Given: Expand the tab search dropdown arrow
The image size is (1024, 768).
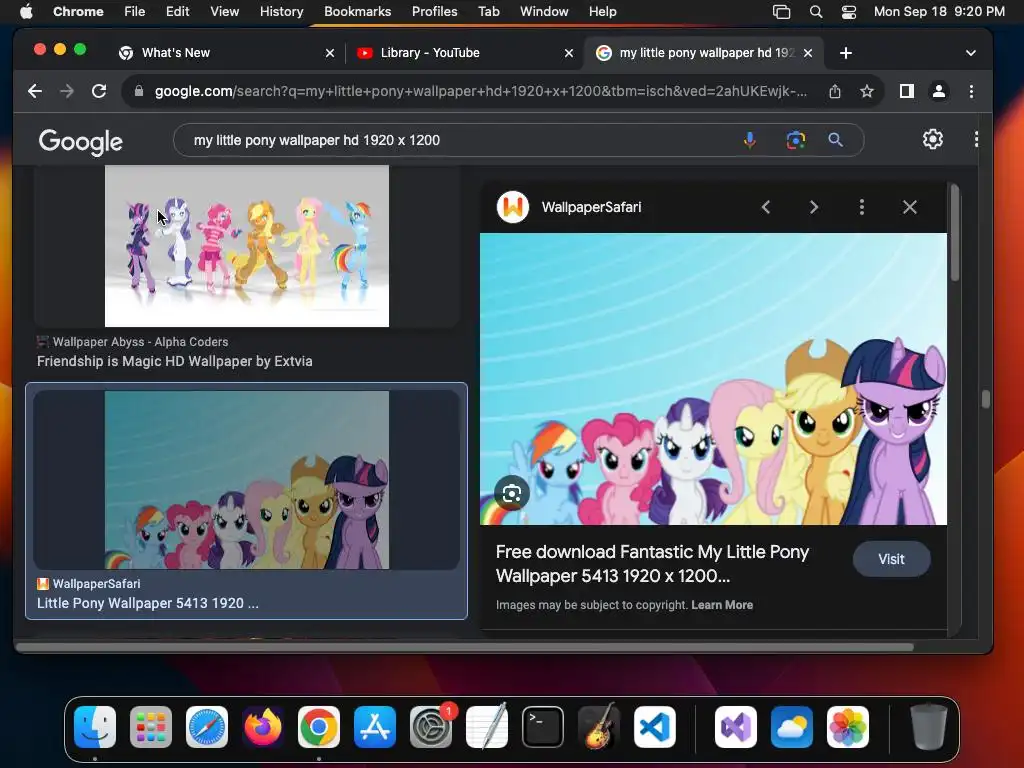Looking at the screenshot, I should [970, 53].
